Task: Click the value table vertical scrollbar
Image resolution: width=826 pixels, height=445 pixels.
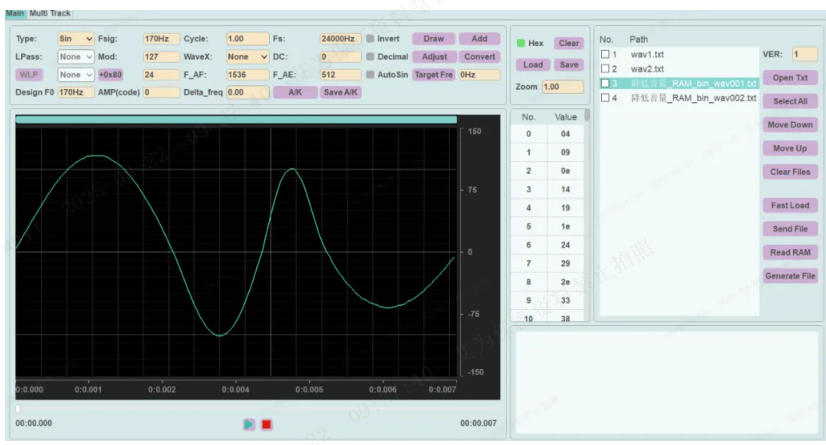Action: 587,115
